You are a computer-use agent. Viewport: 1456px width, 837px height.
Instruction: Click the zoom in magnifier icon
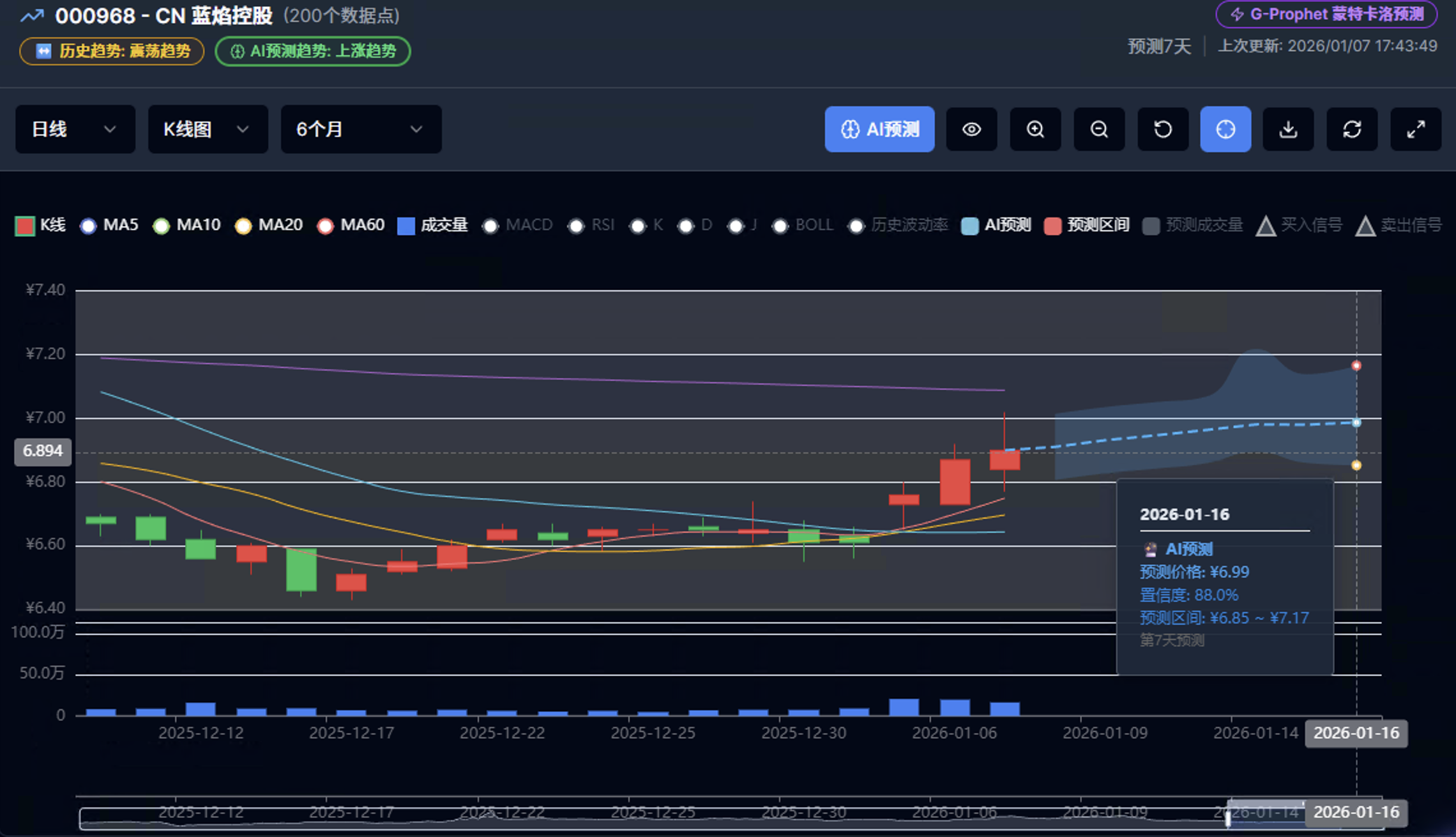[x=1035, y=129]
